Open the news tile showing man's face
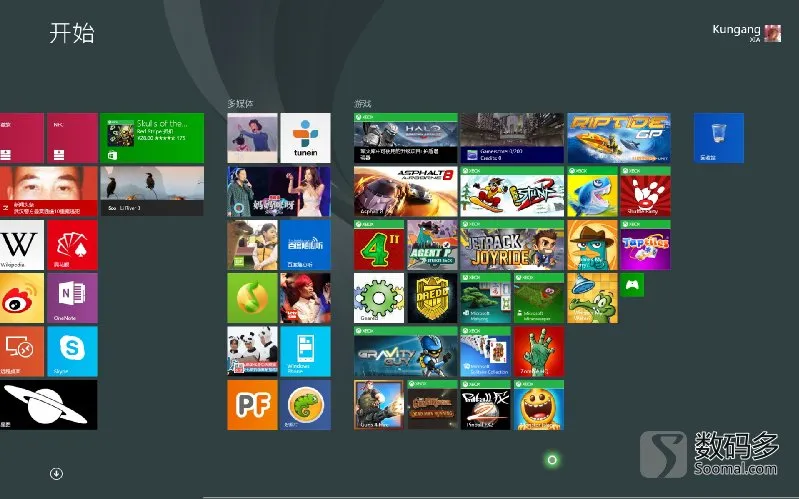 (x=48, y=191)
